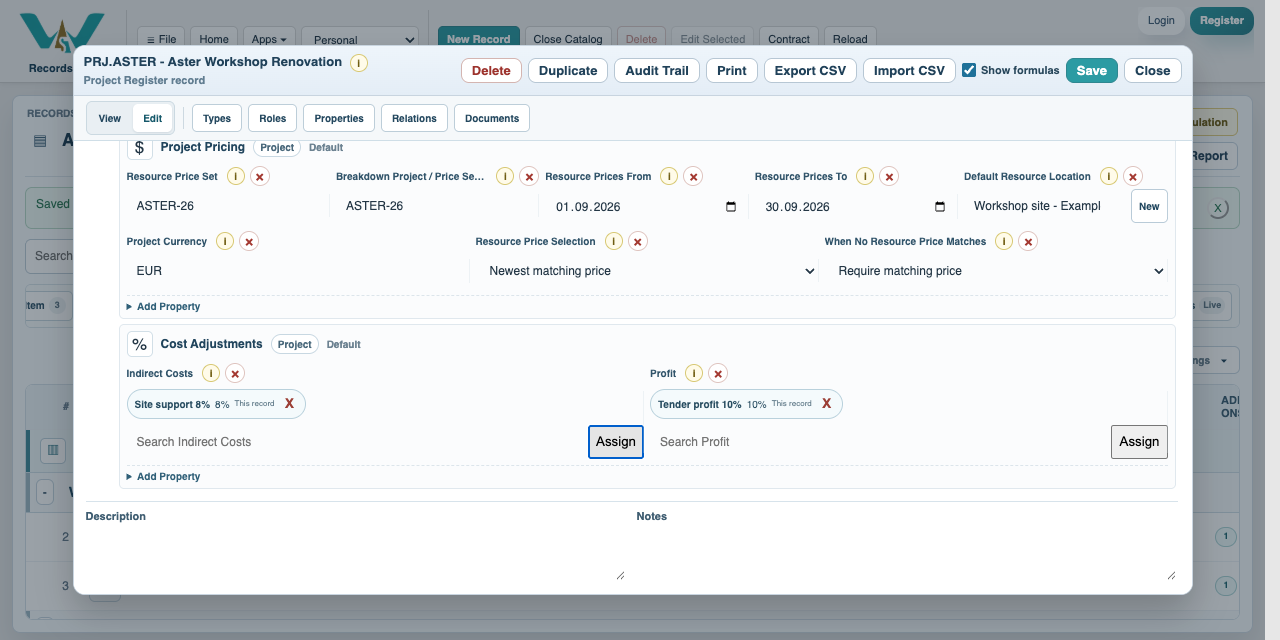Open the Properties tab
This screenshot has width=1280, height=640.
(339, 118)
